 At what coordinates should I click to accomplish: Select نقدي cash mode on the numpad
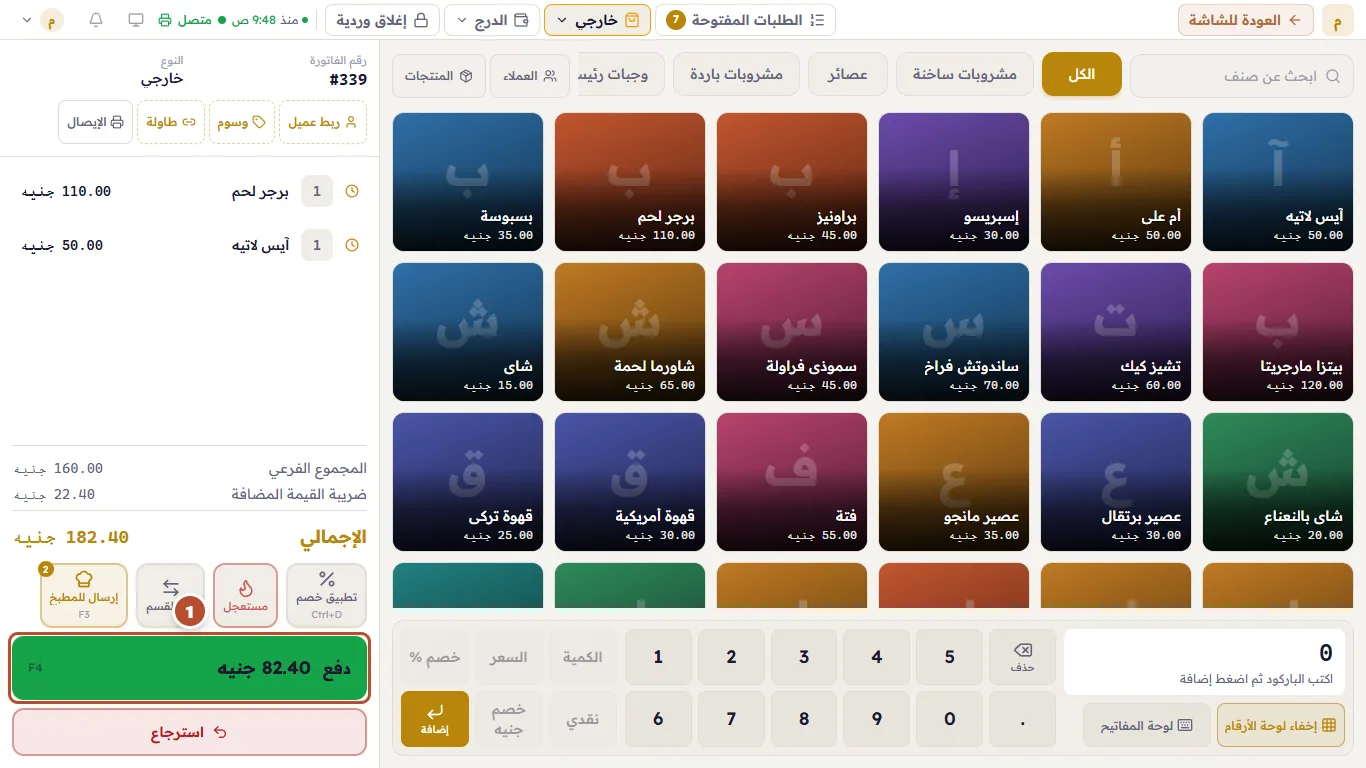pyautogui.click(x=582, y=719)
